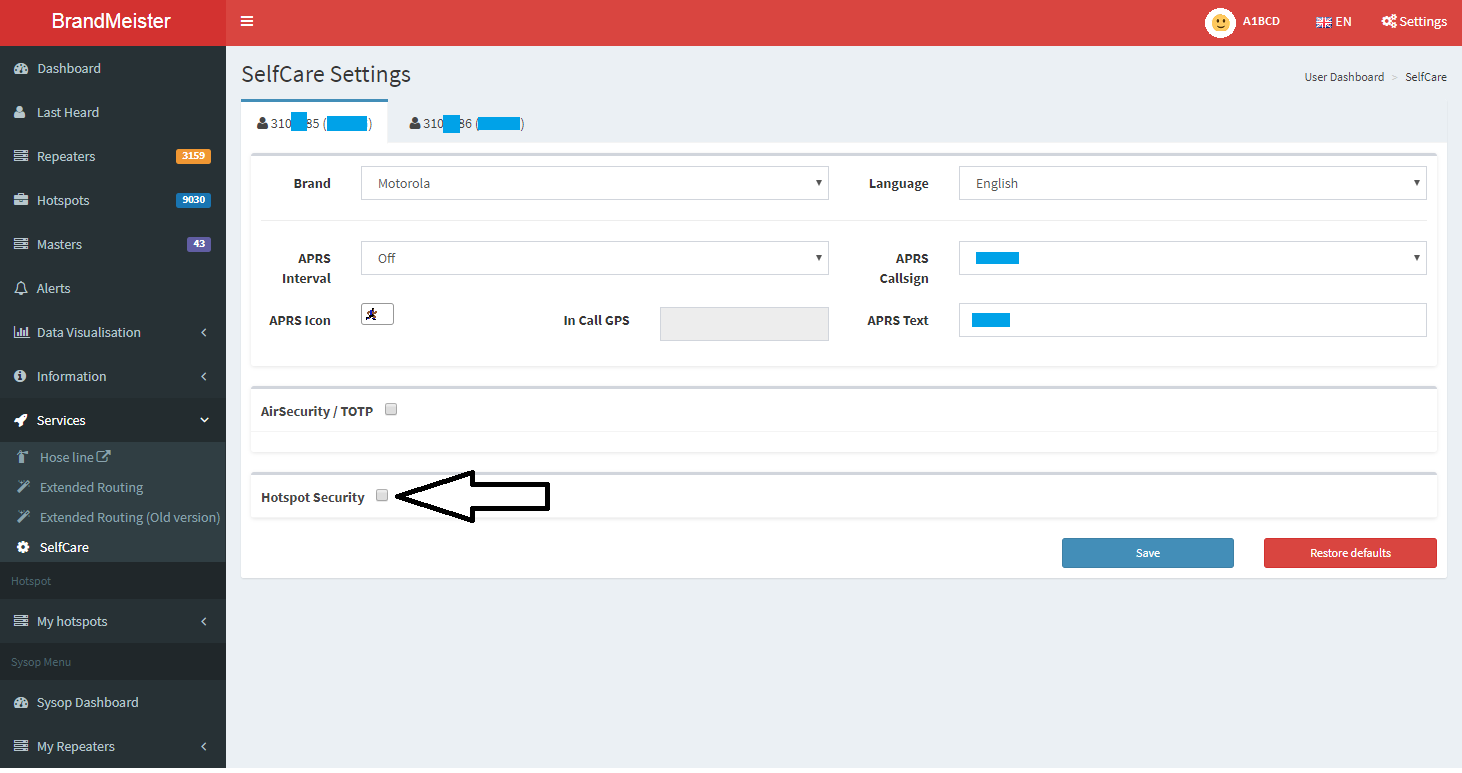Click the hamburger menu toggle icon
1462x773 pixels.
247,21
